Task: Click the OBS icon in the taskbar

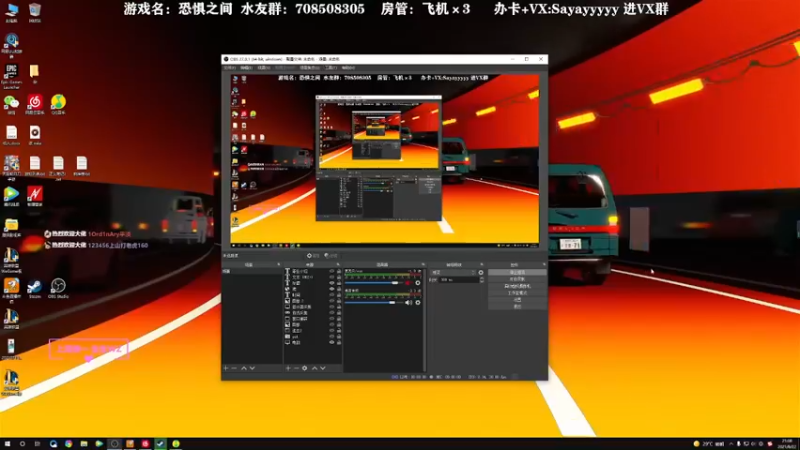Action: pos(114,444)
